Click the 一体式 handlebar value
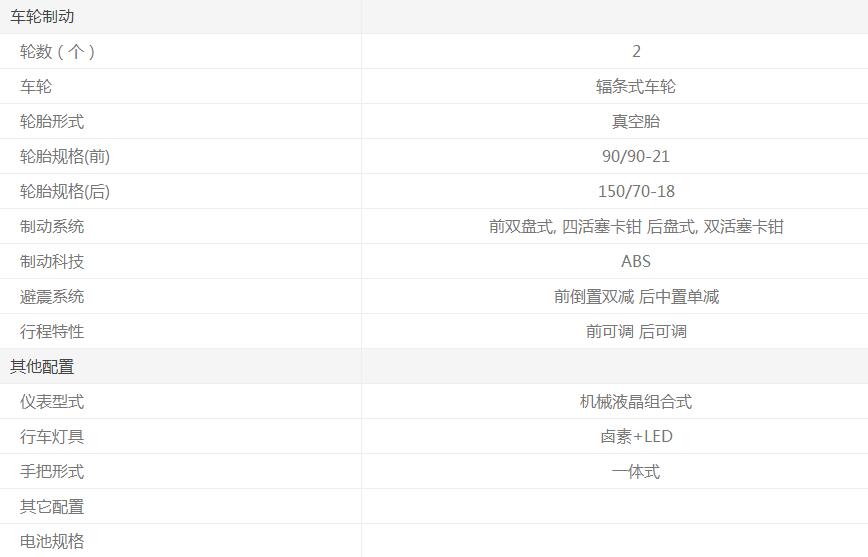 [x=635, y=472]
